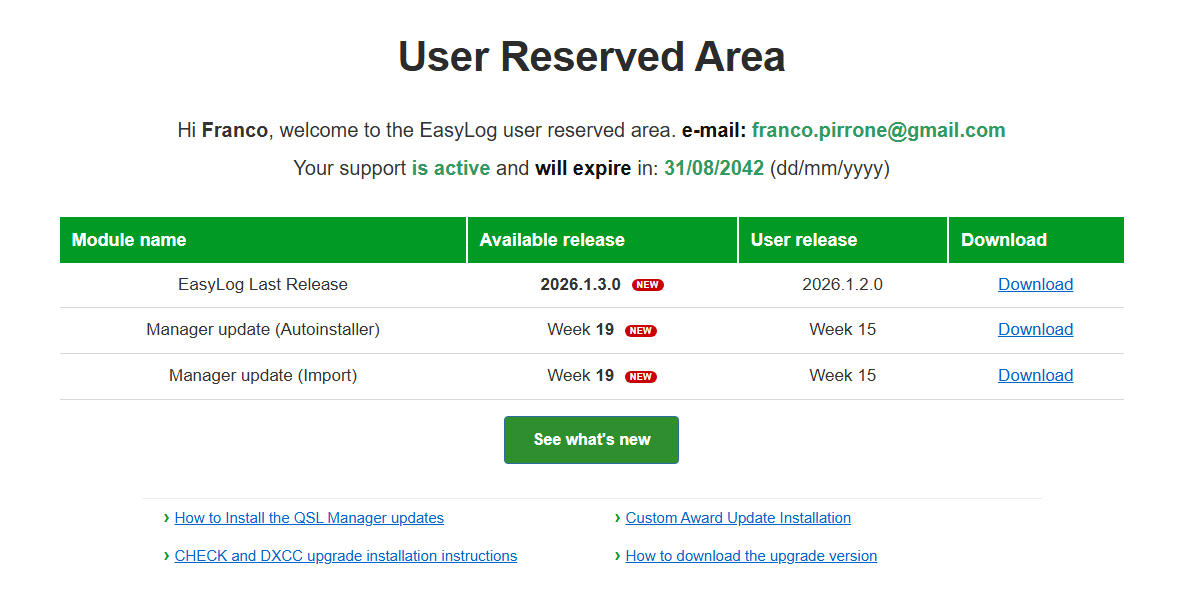Image resolution: width=1181 pixels, height=596 pixels.
Task: Open How to download the upgrade version
Action: tap(751, 555)
